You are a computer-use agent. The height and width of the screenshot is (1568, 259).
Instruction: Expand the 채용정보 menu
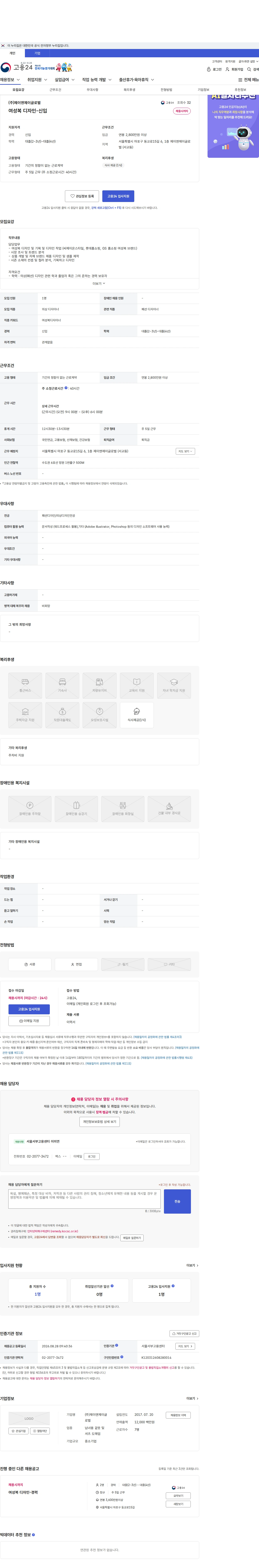coord(10,80)
